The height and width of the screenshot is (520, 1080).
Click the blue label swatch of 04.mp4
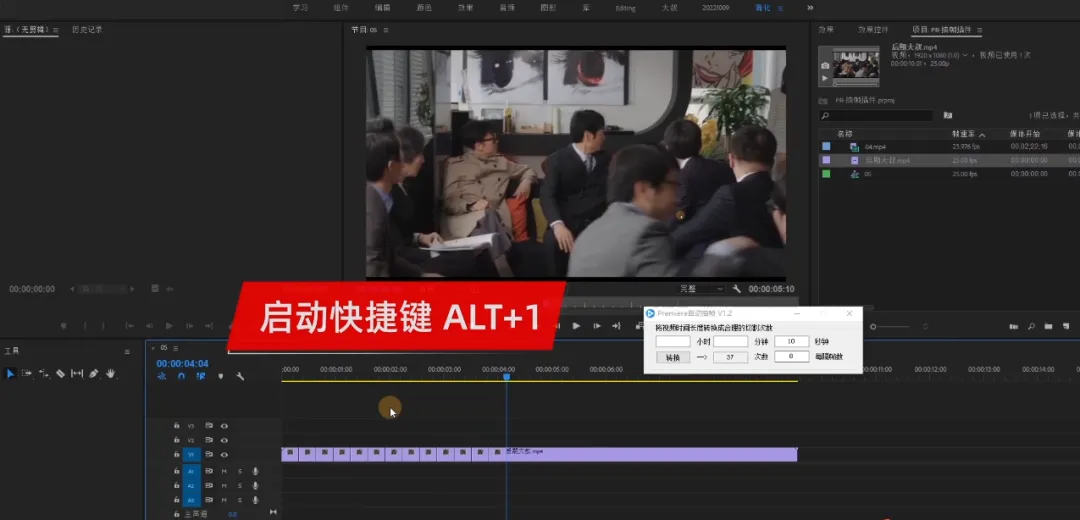pos(826,146)
